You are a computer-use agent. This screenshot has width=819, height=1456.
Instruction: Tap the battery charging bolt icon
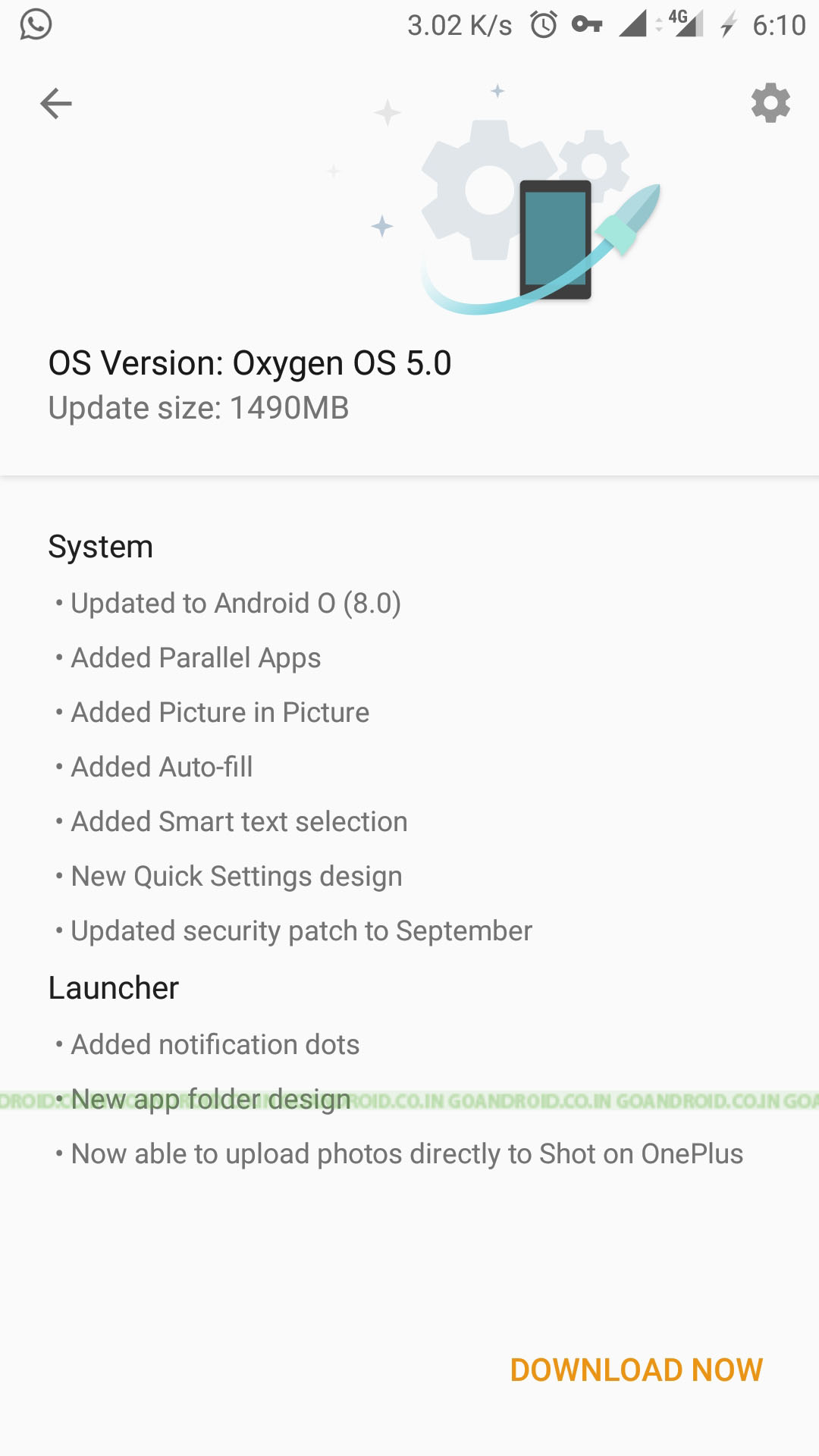tap(728, 24)
